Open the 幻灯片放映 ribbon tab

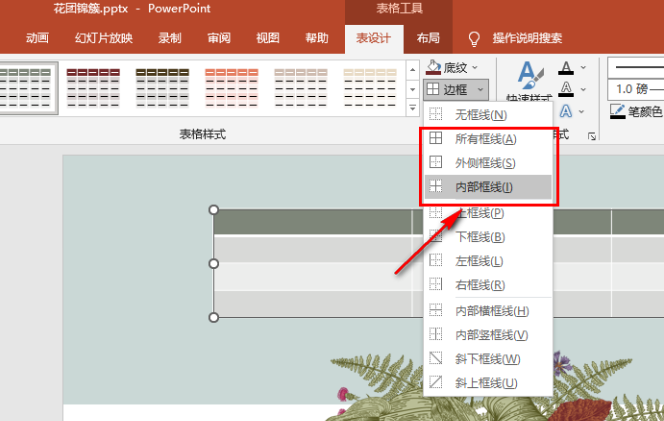[x=104, y=38]
